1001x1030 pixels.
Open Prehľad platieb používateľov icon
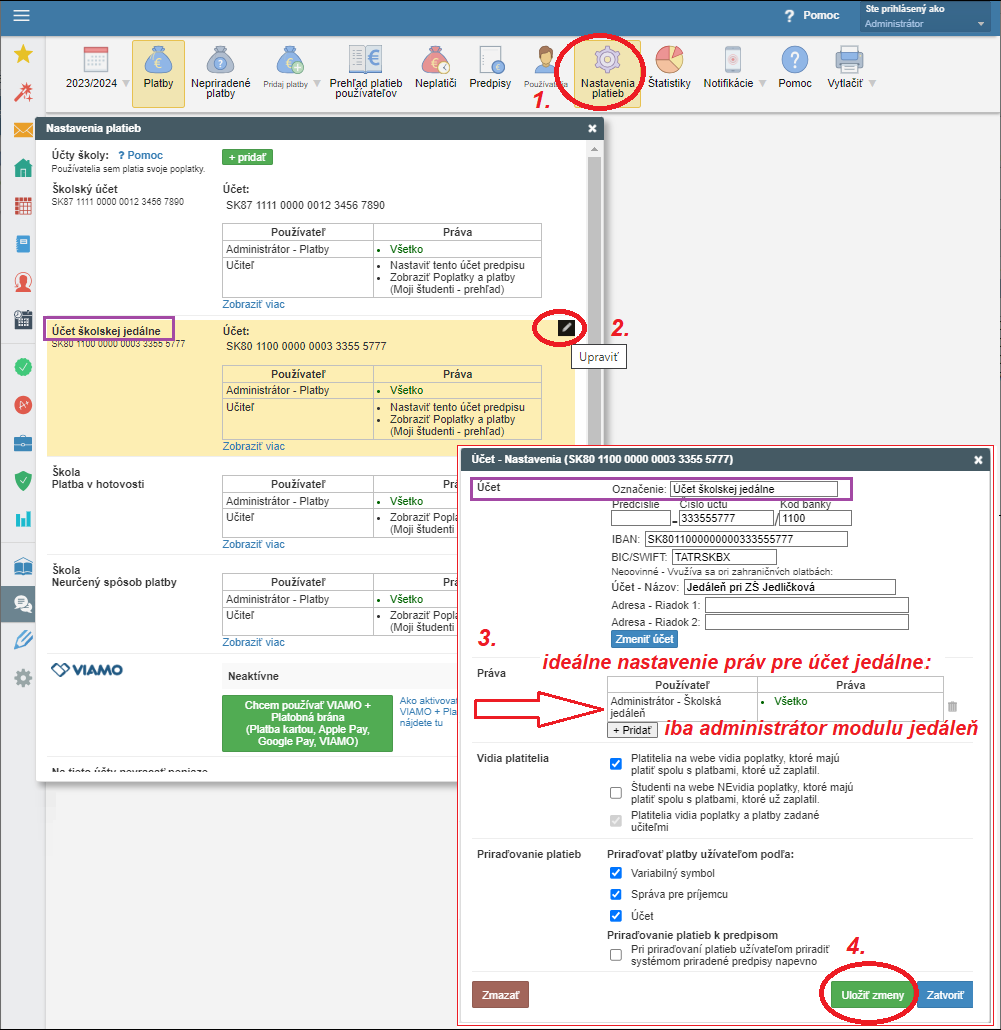point(365,60)
